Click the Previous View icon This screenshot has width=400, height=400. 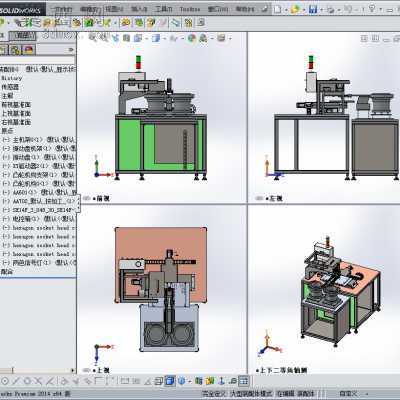point(116,38)
